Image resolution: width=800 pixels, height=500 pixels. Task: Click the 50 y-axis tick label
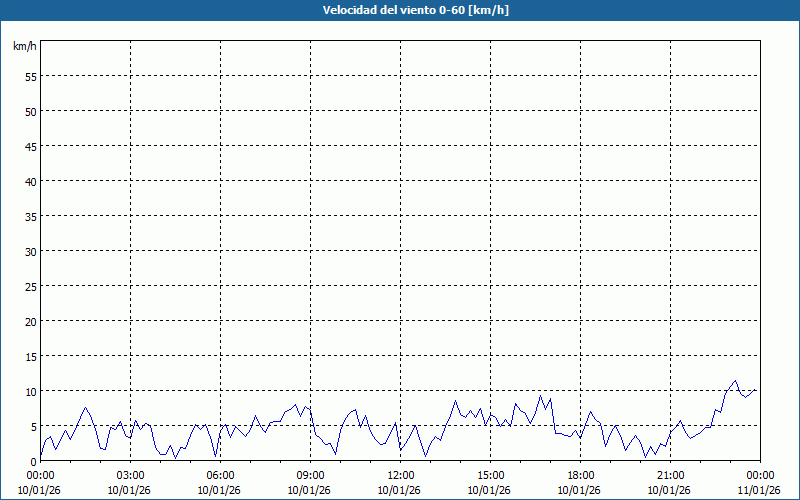coord(30,111)
